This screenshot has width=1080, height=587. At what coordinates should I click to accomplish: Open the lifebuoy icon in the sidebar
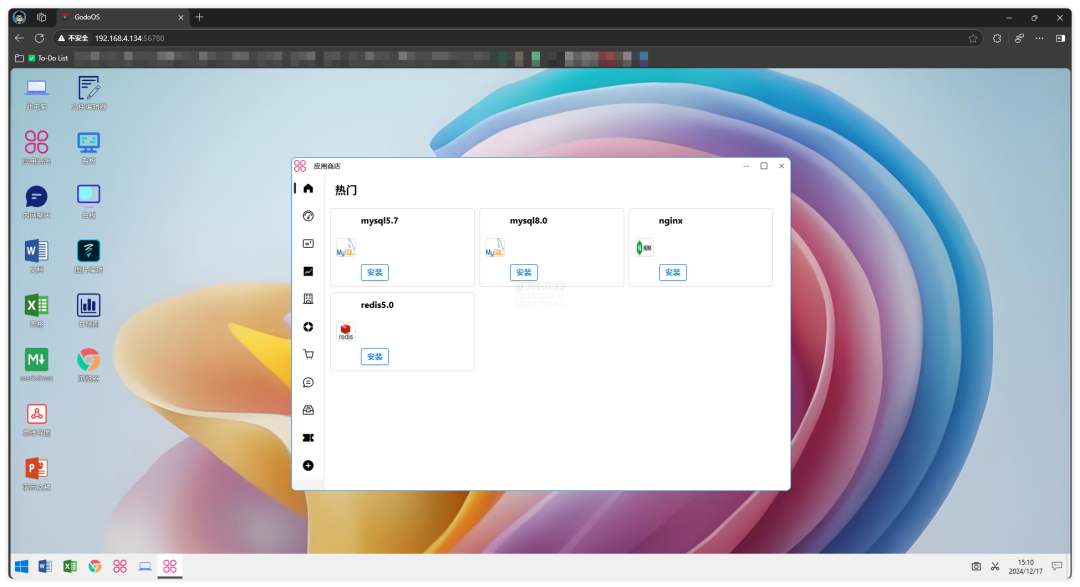click(308, 326)
